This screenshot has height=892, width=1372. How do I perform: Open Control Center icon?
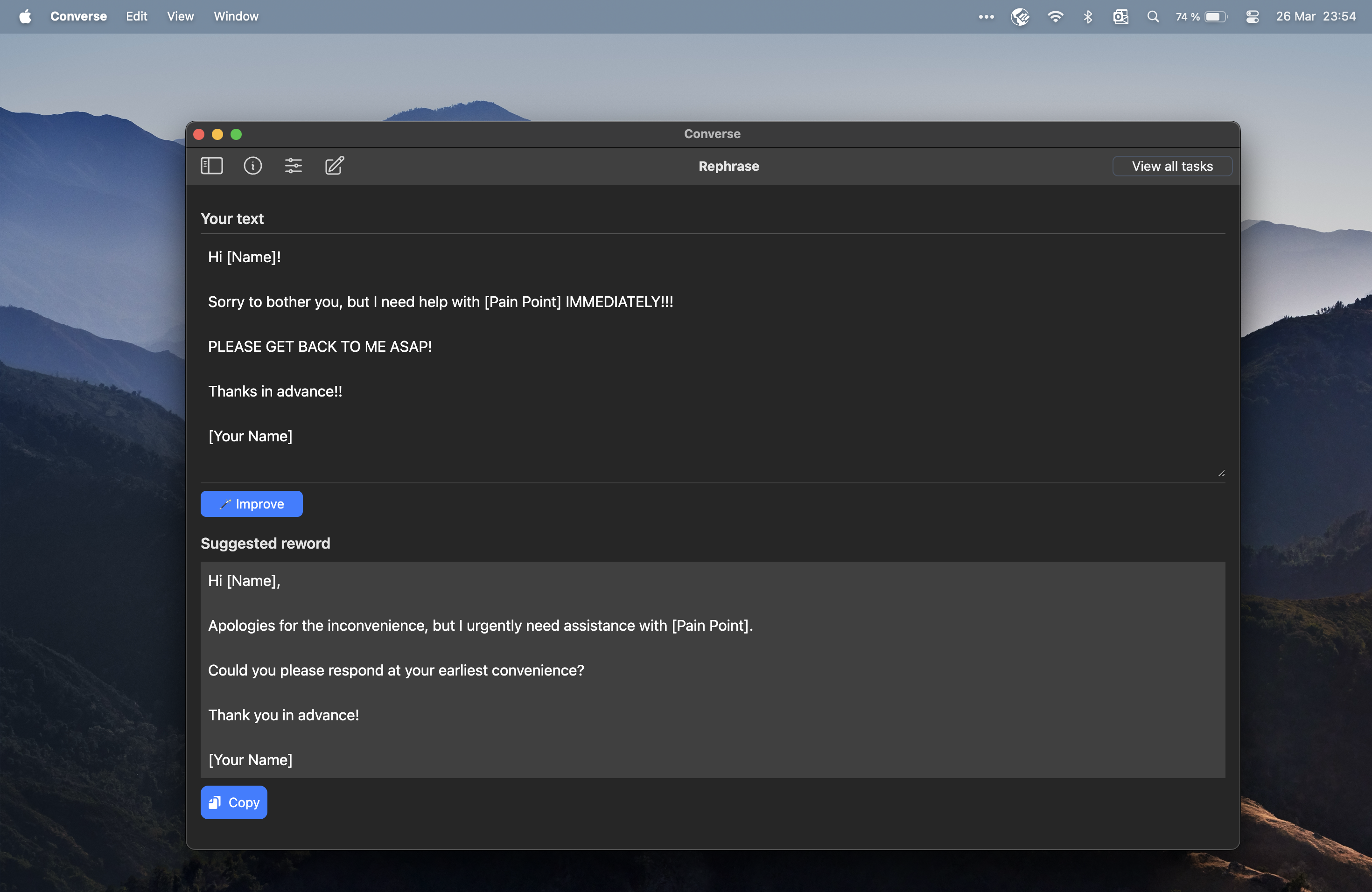click(1252, 17)
